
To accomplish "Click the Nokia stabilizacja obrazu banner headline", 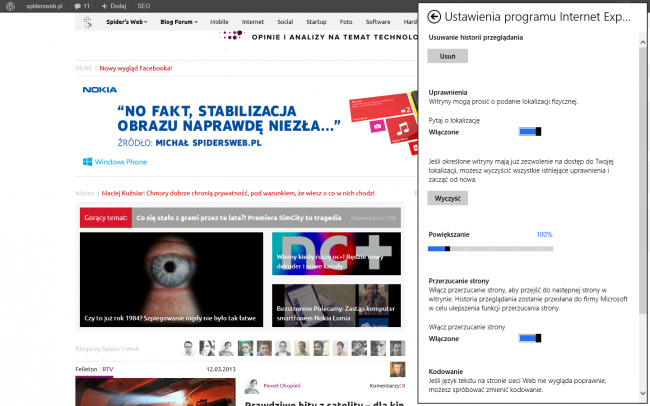I will 229,118.
